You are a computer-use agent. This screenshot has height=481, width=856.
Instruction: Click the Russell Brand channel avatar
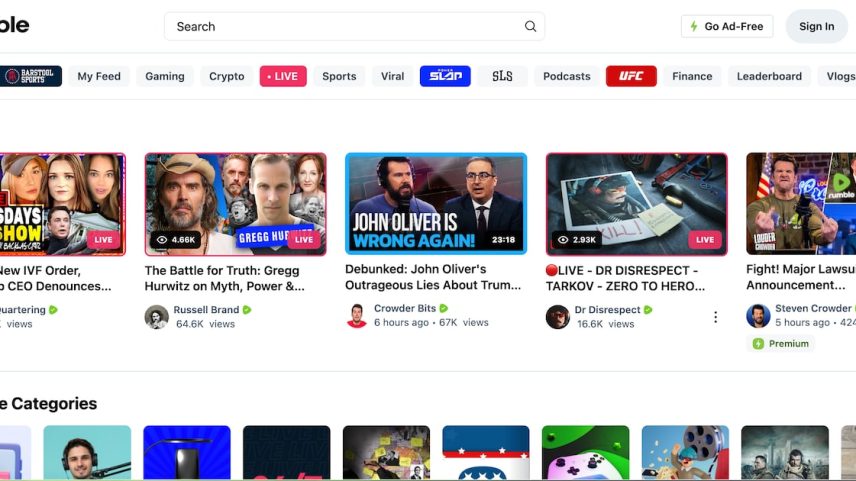point(156,317)
